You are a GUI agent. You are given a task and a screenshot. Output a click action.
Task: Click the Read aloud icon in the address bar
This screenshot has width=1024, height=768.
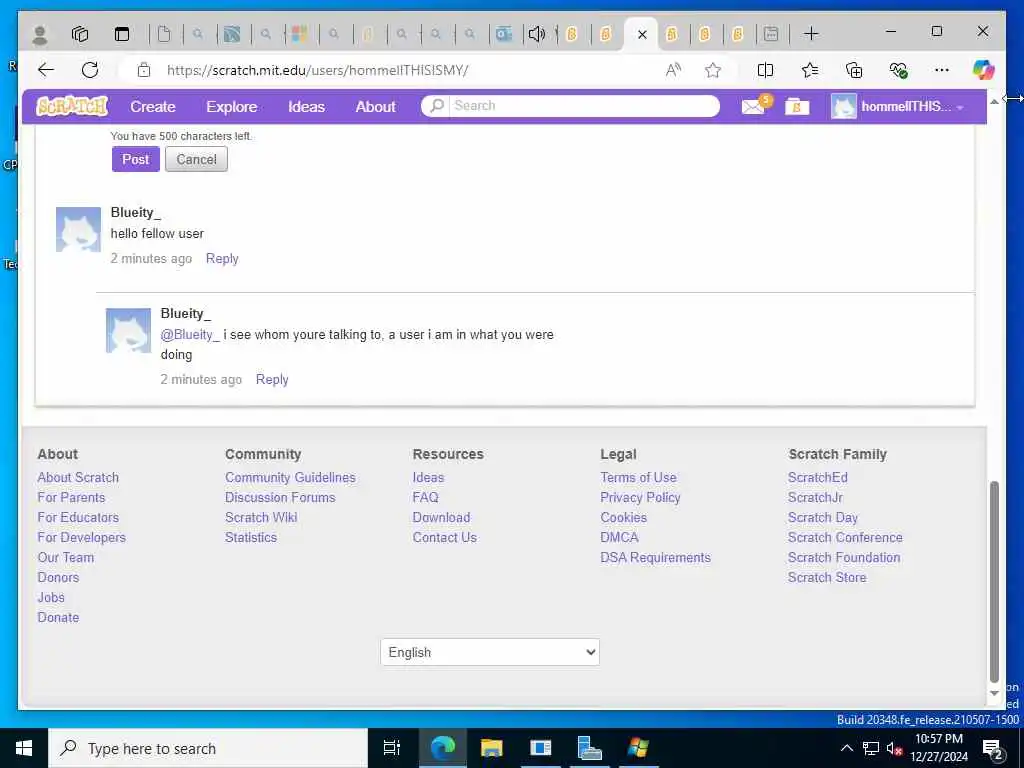(x=673, y=70)
